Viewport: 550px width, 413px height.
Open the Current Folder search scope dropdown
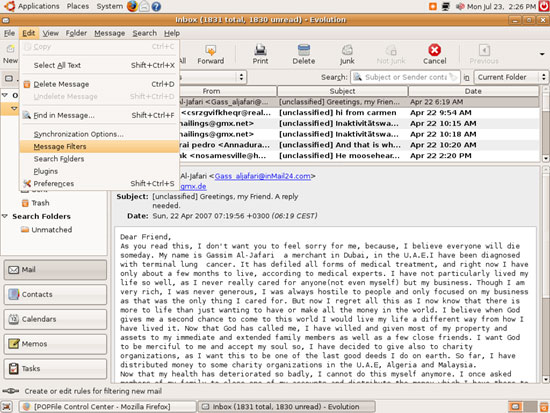tap(511, 77)
